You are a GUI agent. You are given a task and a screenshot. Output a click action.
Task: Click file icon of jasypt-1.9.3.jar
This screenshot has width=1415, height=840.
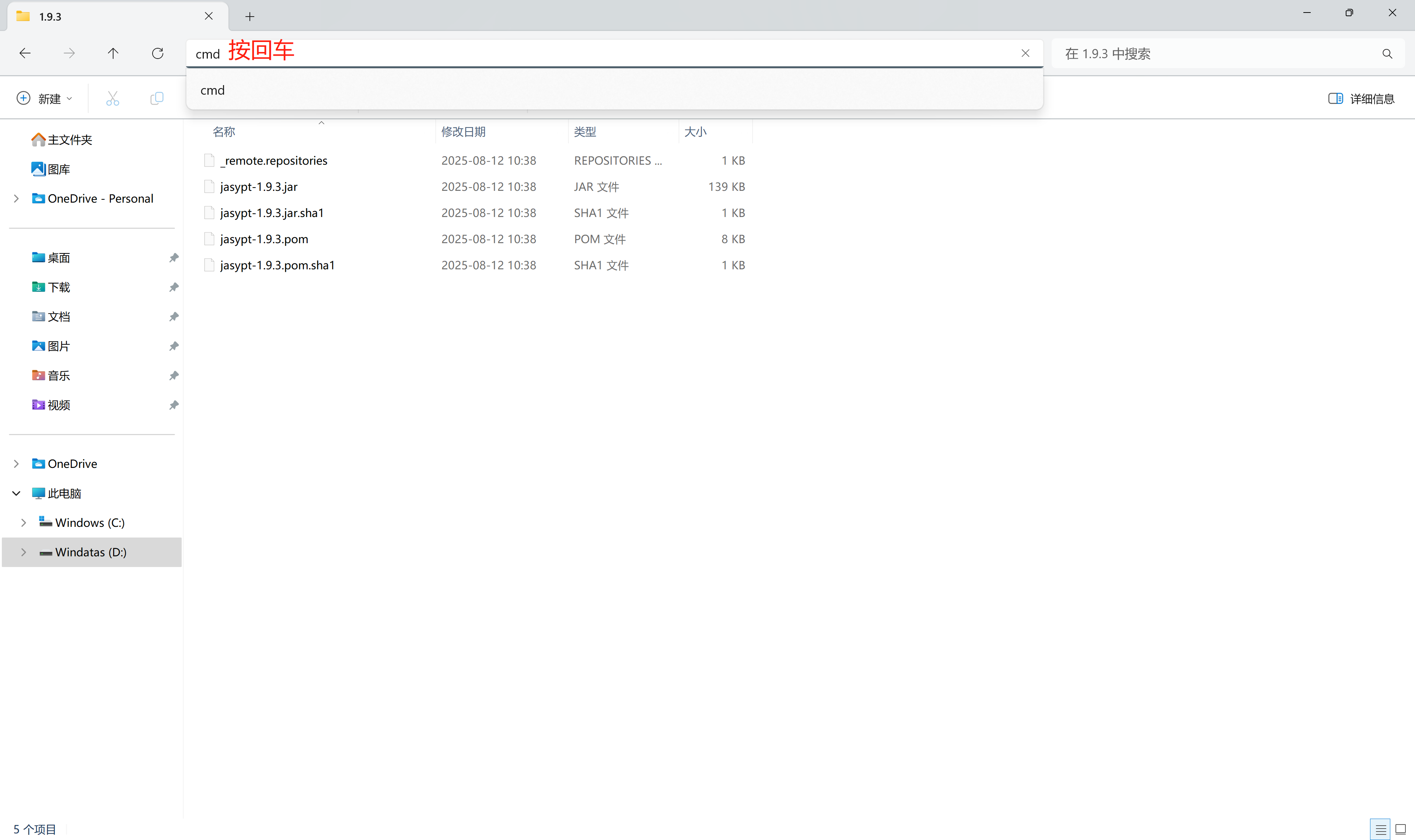[x=209, y=187]
